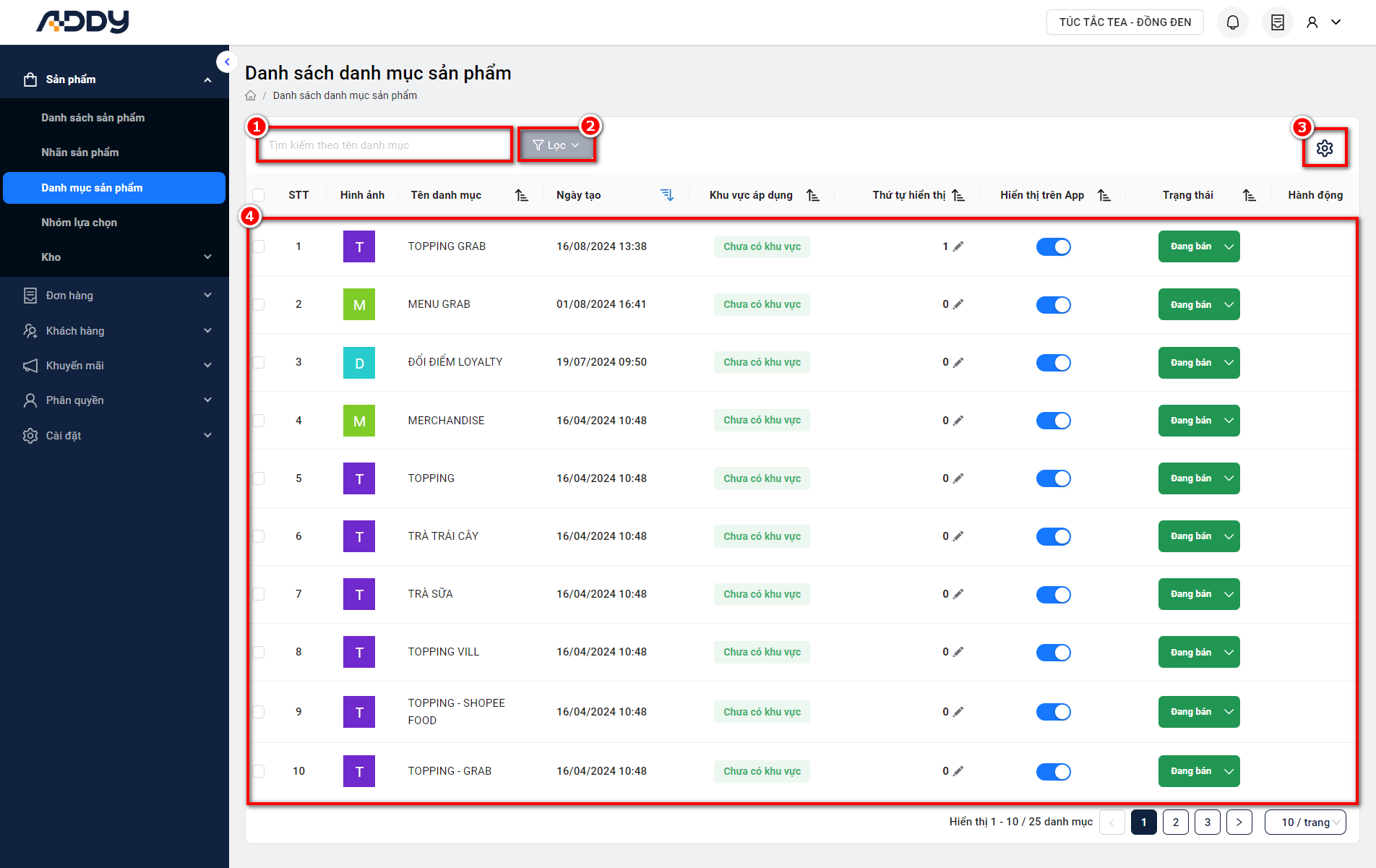Open status dropdown for ĐỔI ĐIỂM LOYALTY
Viewport: 1376px width, 868px height.
[x=1198, y=363]
